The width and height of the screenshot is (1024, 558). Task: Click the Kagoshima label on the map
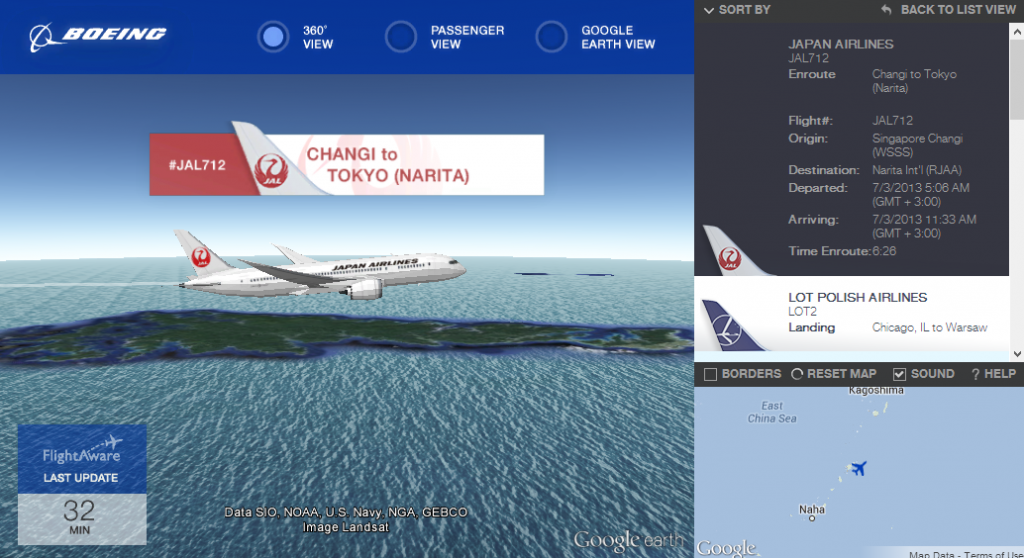(x=876, y=391)
